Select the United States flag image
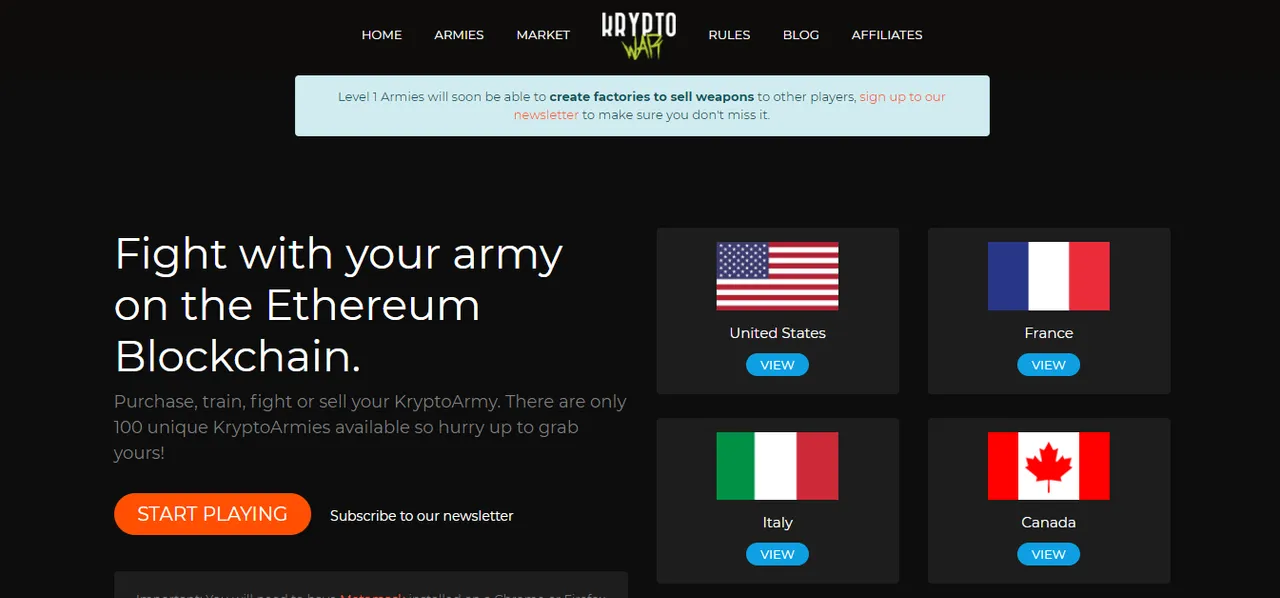The width and height of the screenshot is (1280, 598). (x=777, y=276)
